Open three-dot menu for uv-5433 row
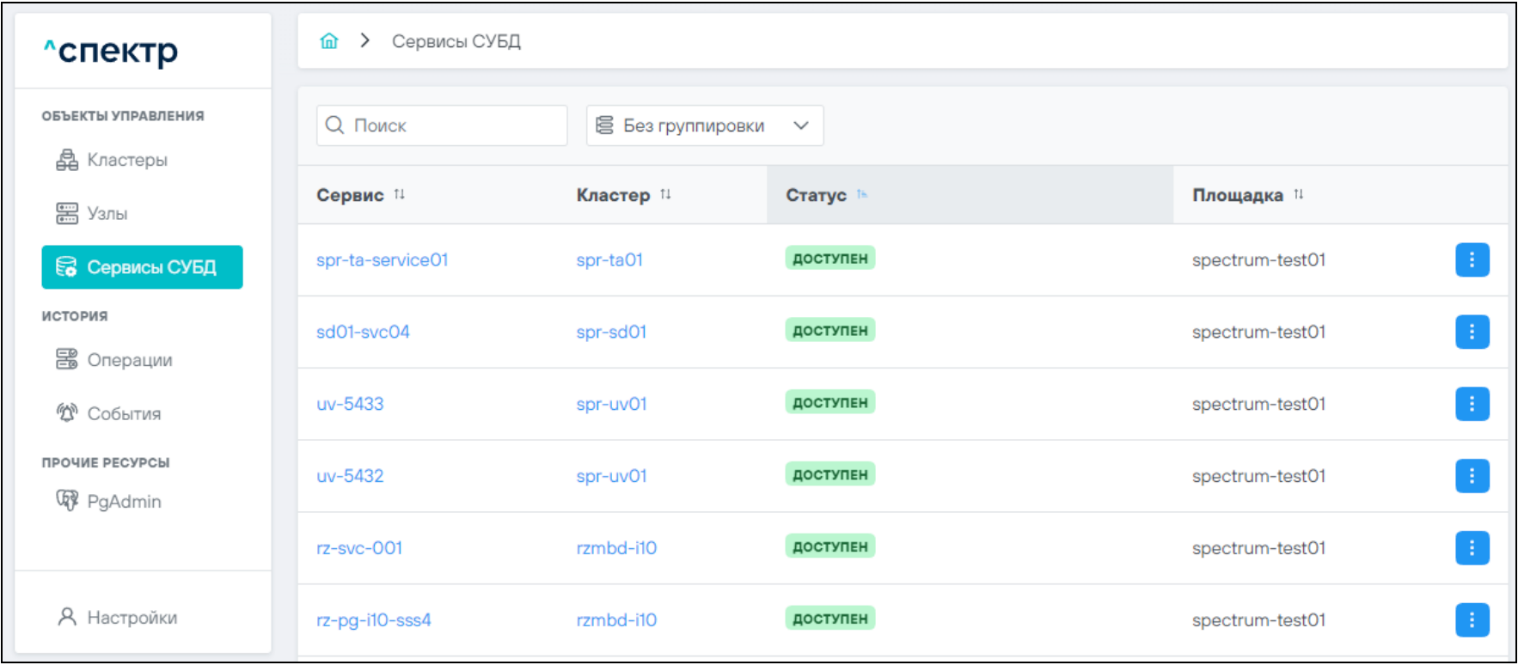Screen dimensions: 1518x665 pyautogui.click(x=1471, y=404)
